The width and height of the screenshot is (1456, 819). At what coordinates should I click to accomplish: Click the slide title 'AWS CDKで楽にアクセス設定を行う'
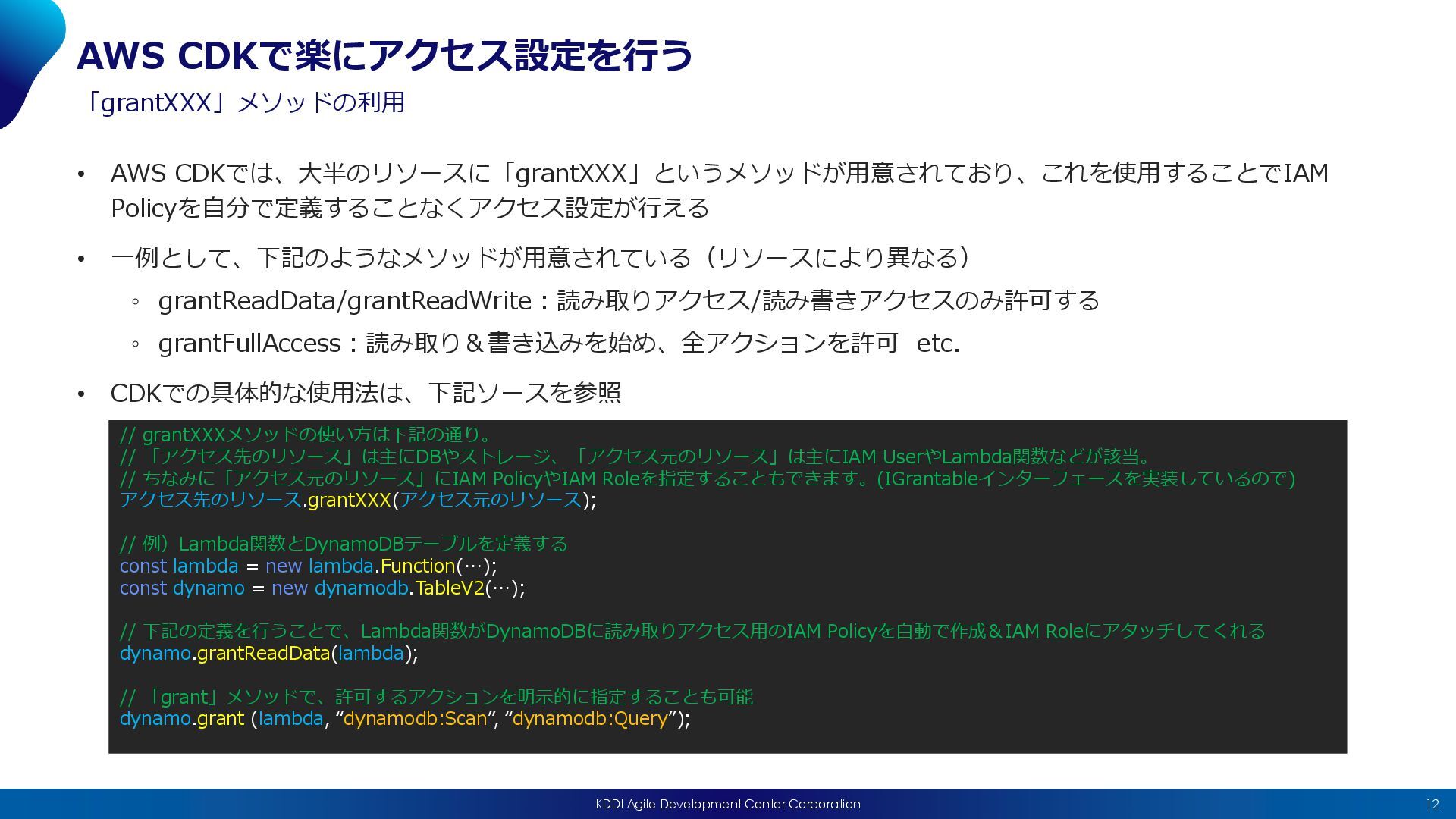coord(384,55)
